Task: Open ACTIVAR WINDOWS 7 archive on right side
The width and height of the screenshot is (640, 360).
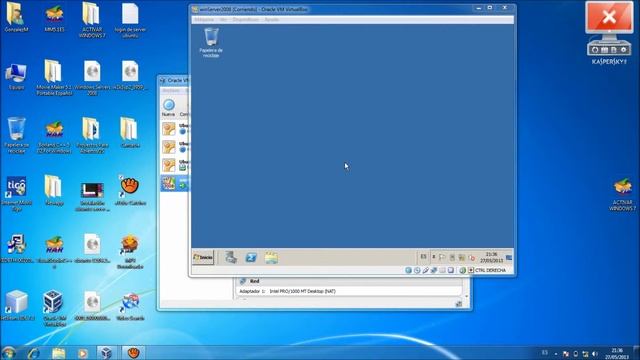Action: click(x=622, y=194)
